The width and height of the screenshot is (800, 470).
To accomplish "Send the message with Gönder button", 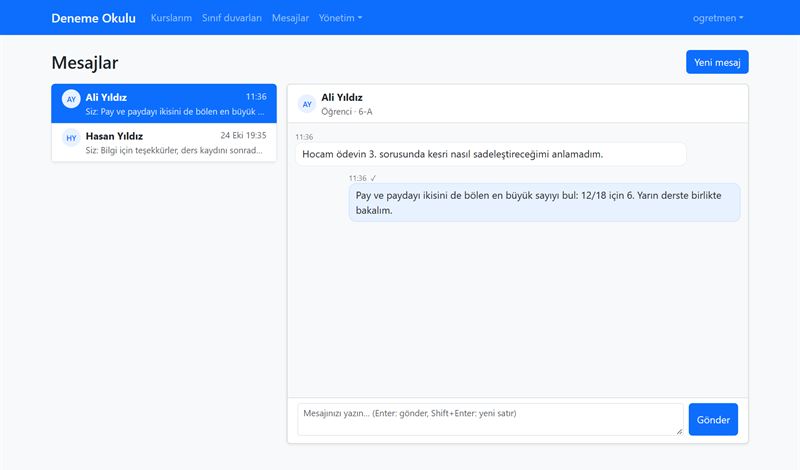I will (x=713, y=419).
